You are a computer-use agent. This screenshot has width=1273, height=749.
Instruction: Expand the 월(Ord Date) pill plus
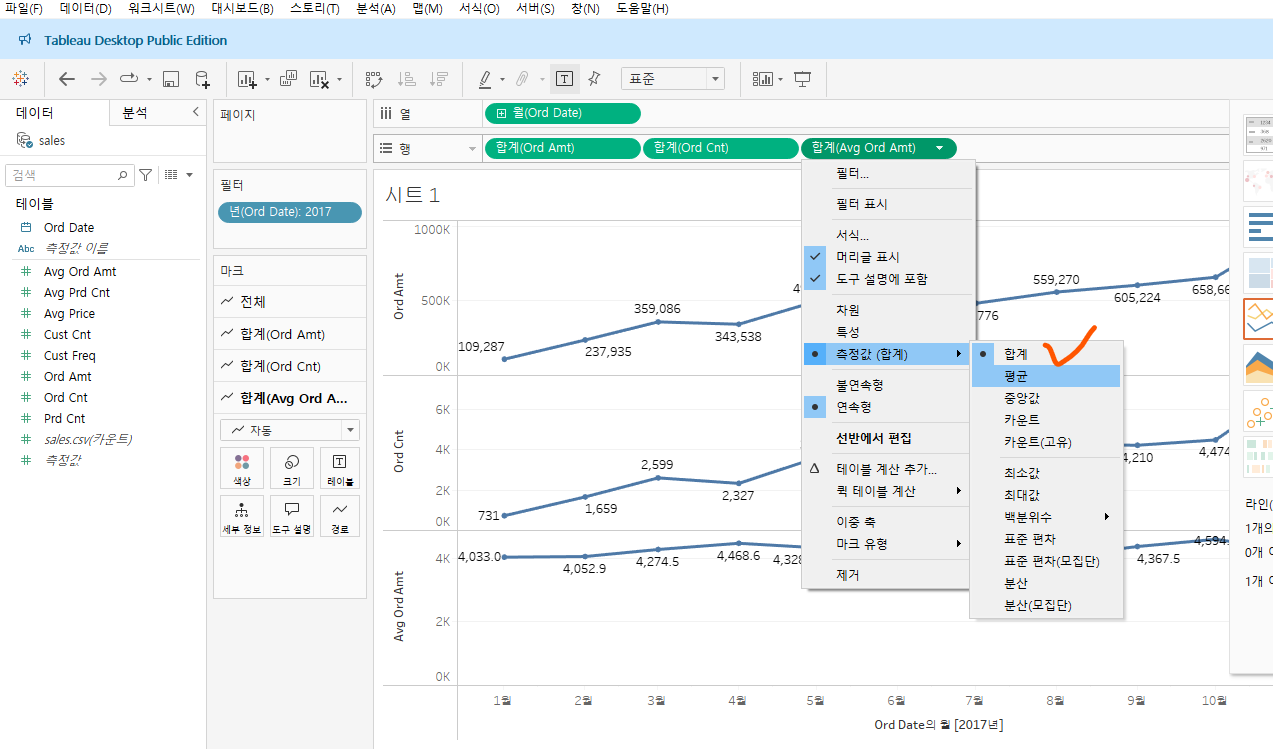coord(502,113)
